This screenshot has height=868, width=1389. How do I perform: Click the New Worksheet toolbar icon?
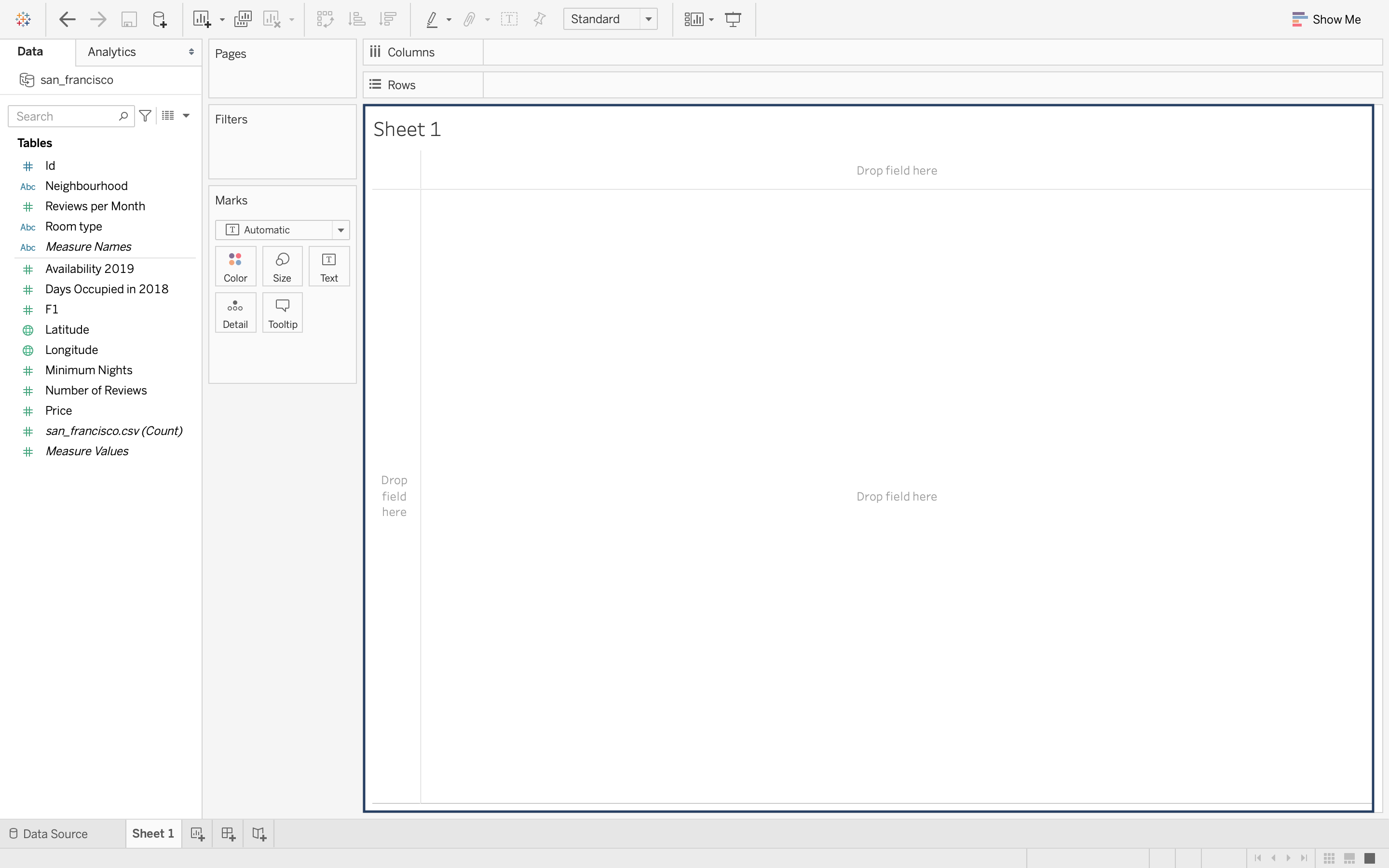click(202, 19)
